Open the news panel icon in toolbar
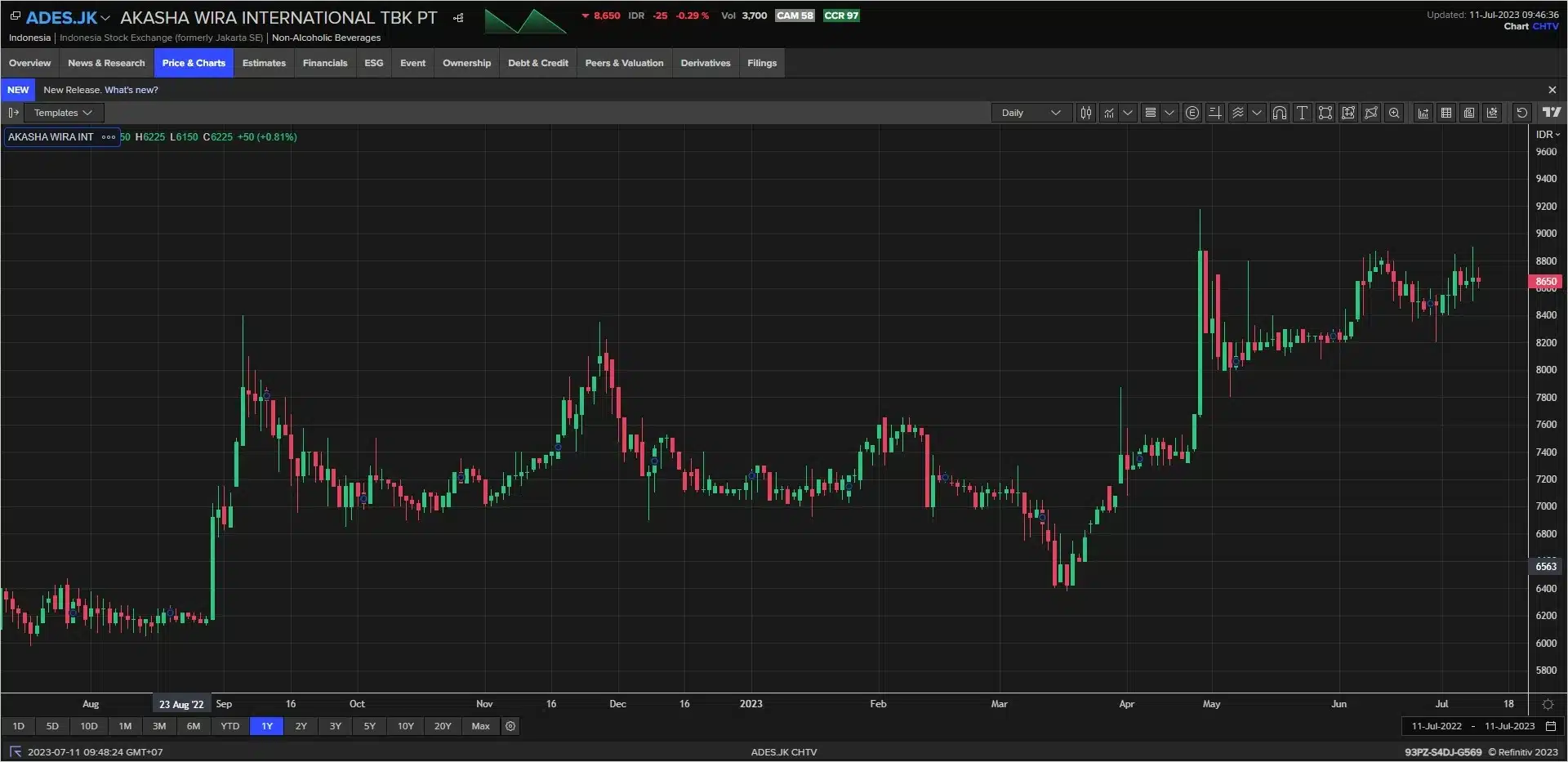This screenshot has height=762, width=1568. click(x=1469, y=113)
